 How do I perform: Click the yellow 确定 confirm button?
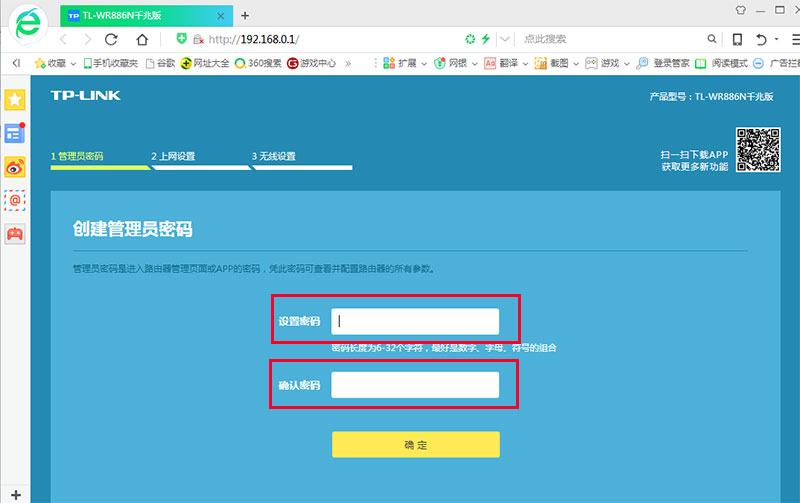pos(416,444)
